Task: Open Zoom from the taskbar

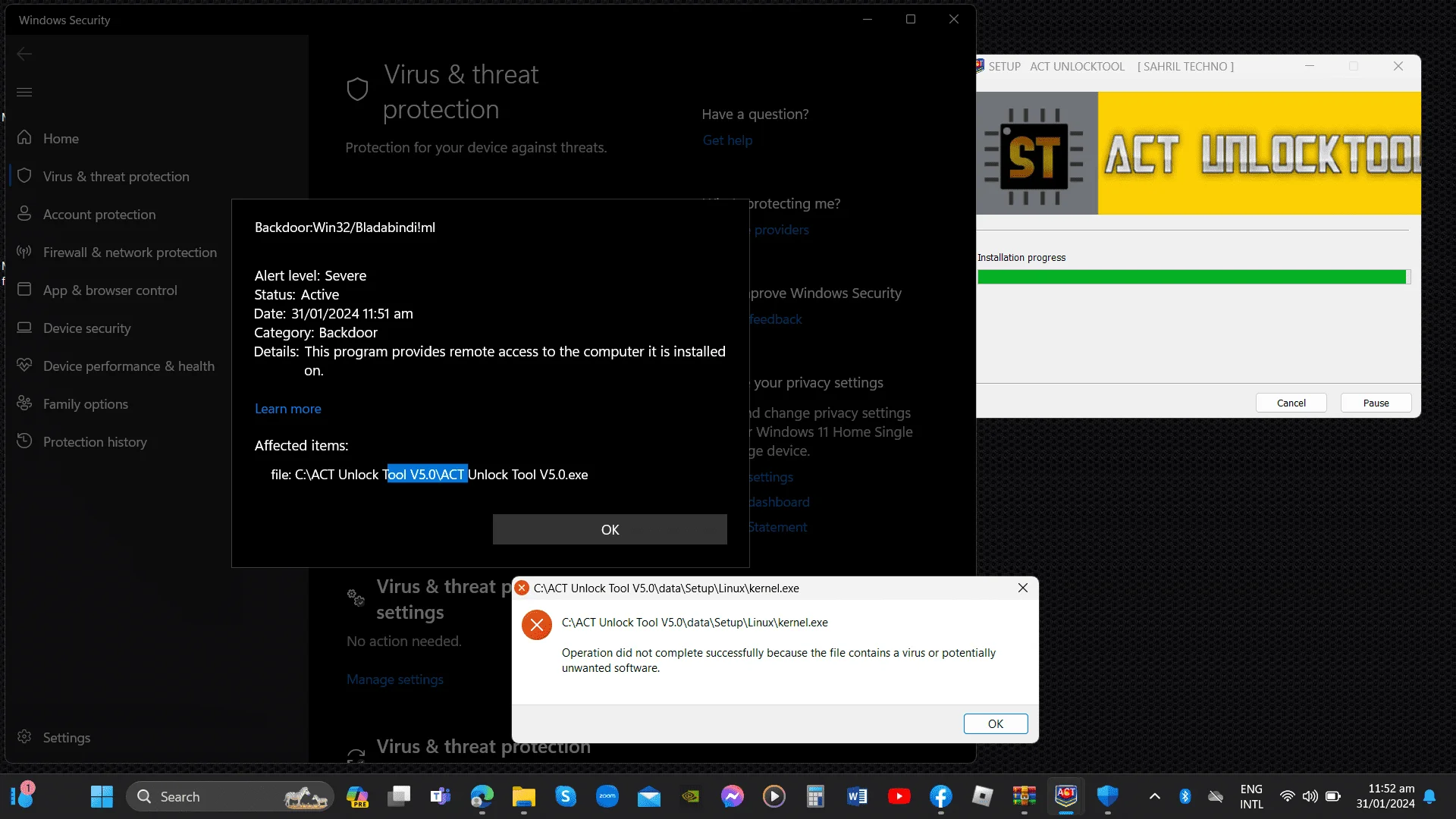Action: tap(607, 796)
